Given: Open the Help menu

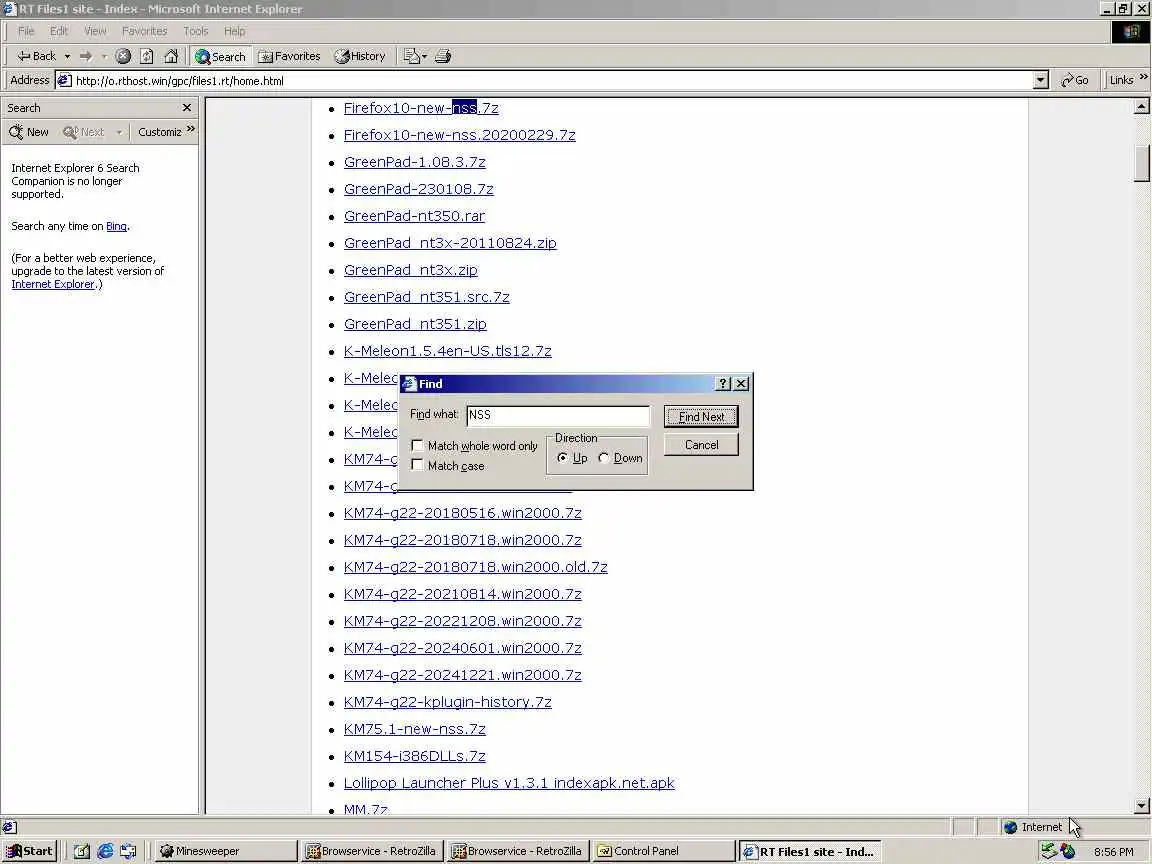Looking at the screenshot, I should (234, 31).
